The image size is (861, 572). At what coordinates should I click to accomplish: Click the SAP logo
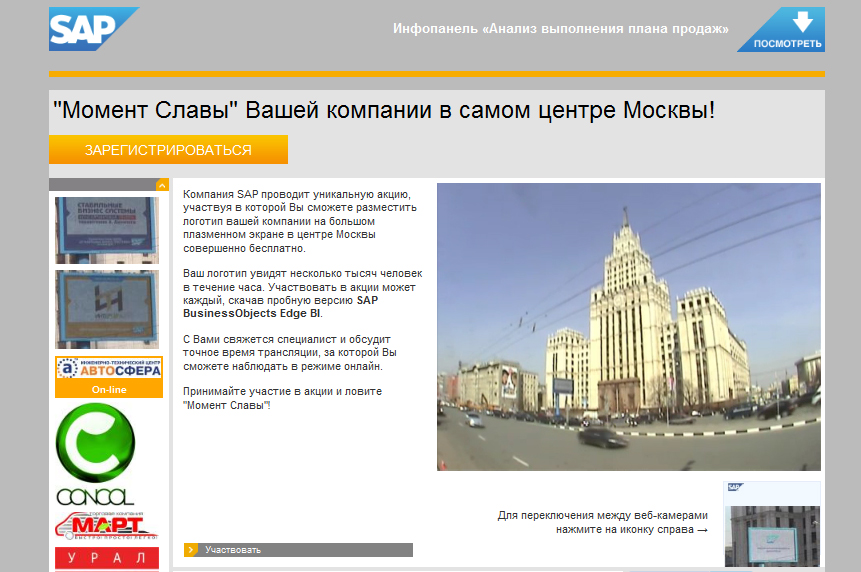pyautogui.click(x=93, y=29)
